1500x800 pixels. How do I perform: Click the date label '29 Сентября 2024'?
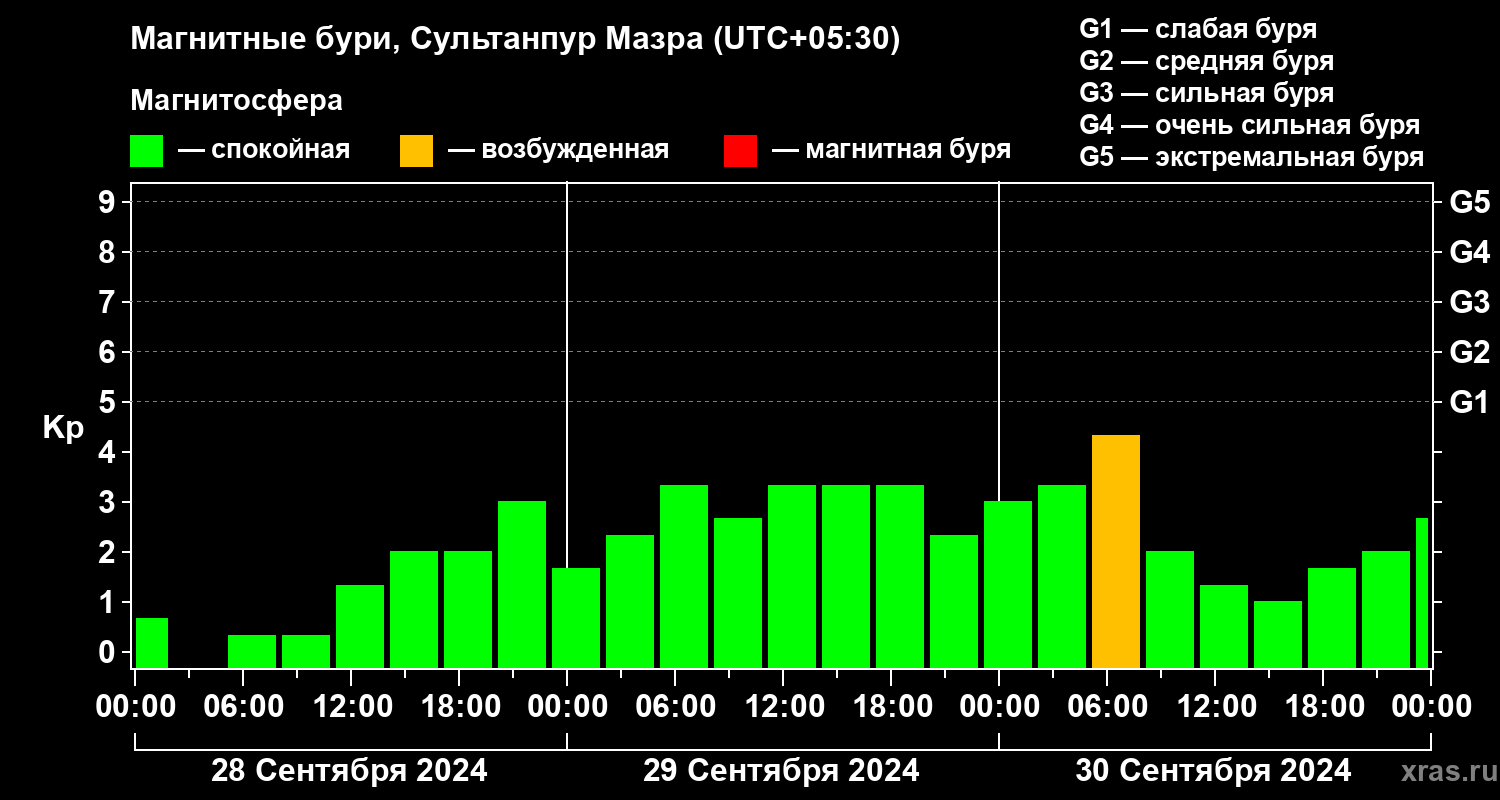tap(781, 771)
